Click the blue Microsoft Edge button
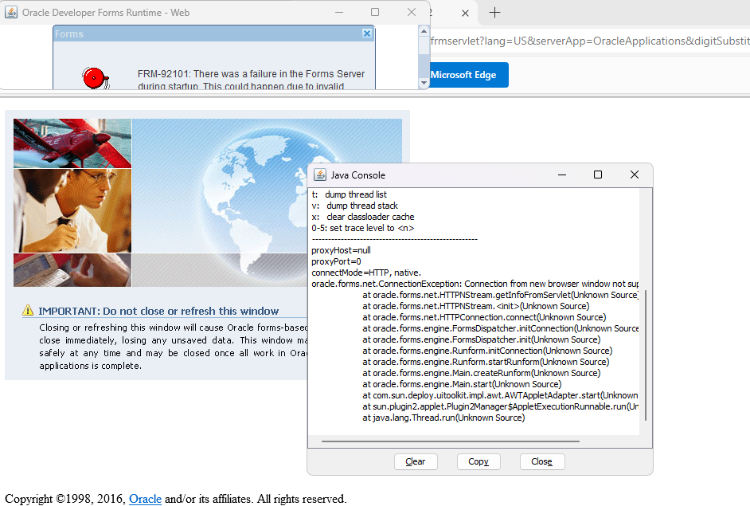The height and width of the screenshot is (506, 750). click(x=469, y=75)
